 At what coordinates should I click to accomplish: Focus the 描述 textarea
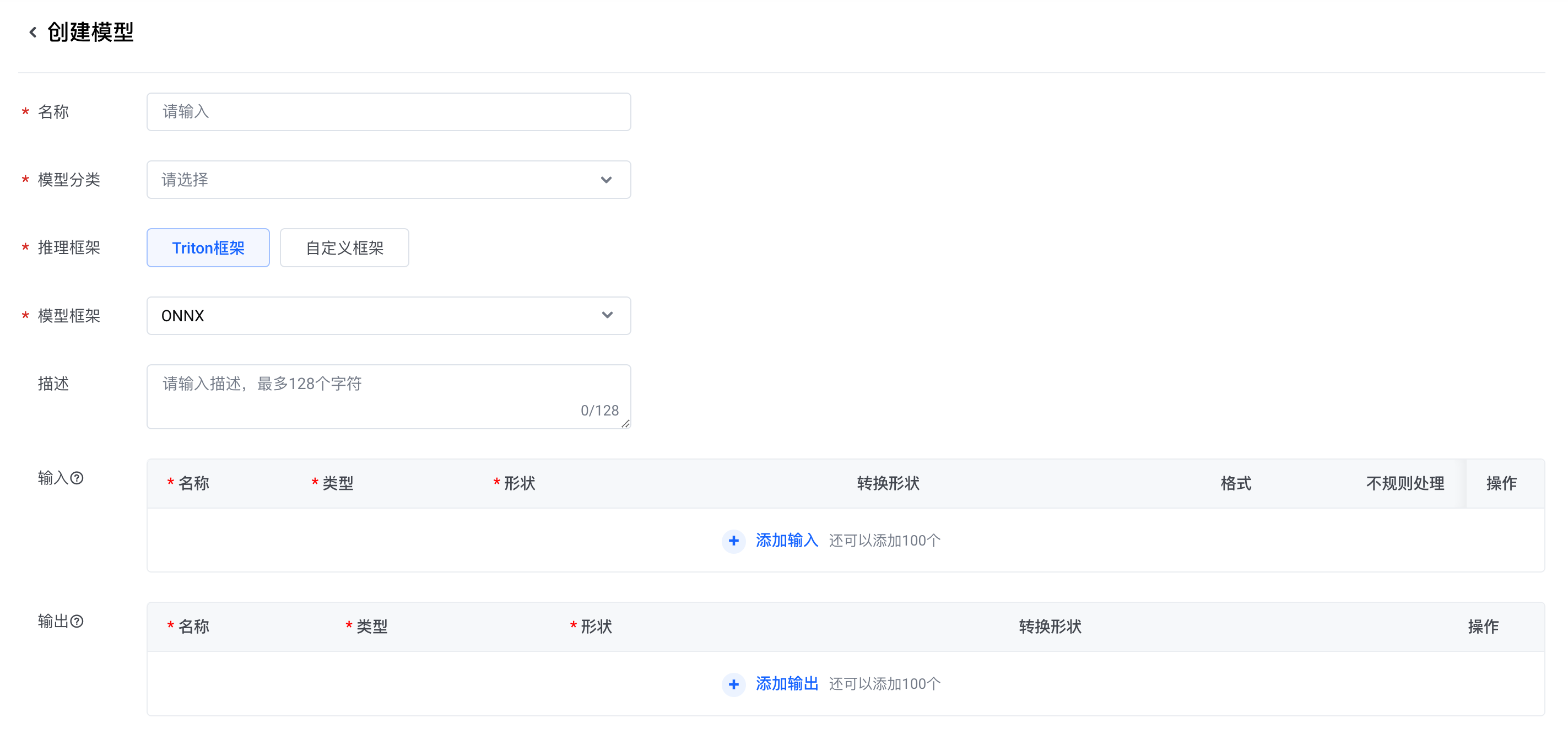(389, 397)
